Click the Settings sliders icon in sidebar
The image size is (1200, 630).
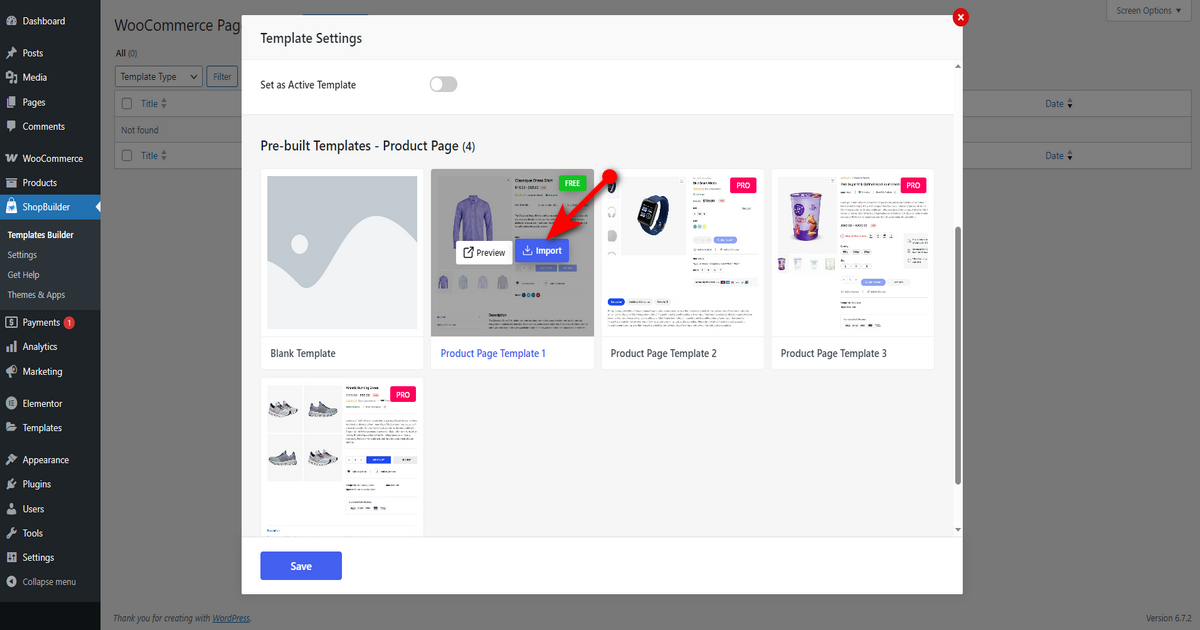coord(11,558)
